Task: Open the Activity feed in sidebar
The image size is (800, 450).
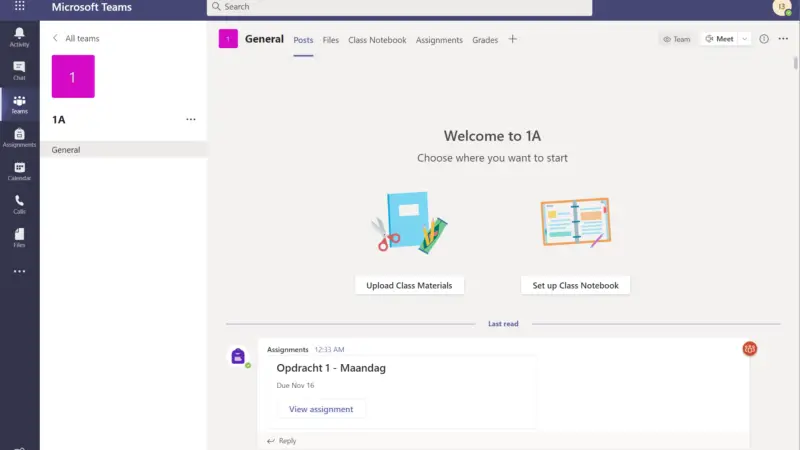Action: pyautogui.click(x=19, y=37)
